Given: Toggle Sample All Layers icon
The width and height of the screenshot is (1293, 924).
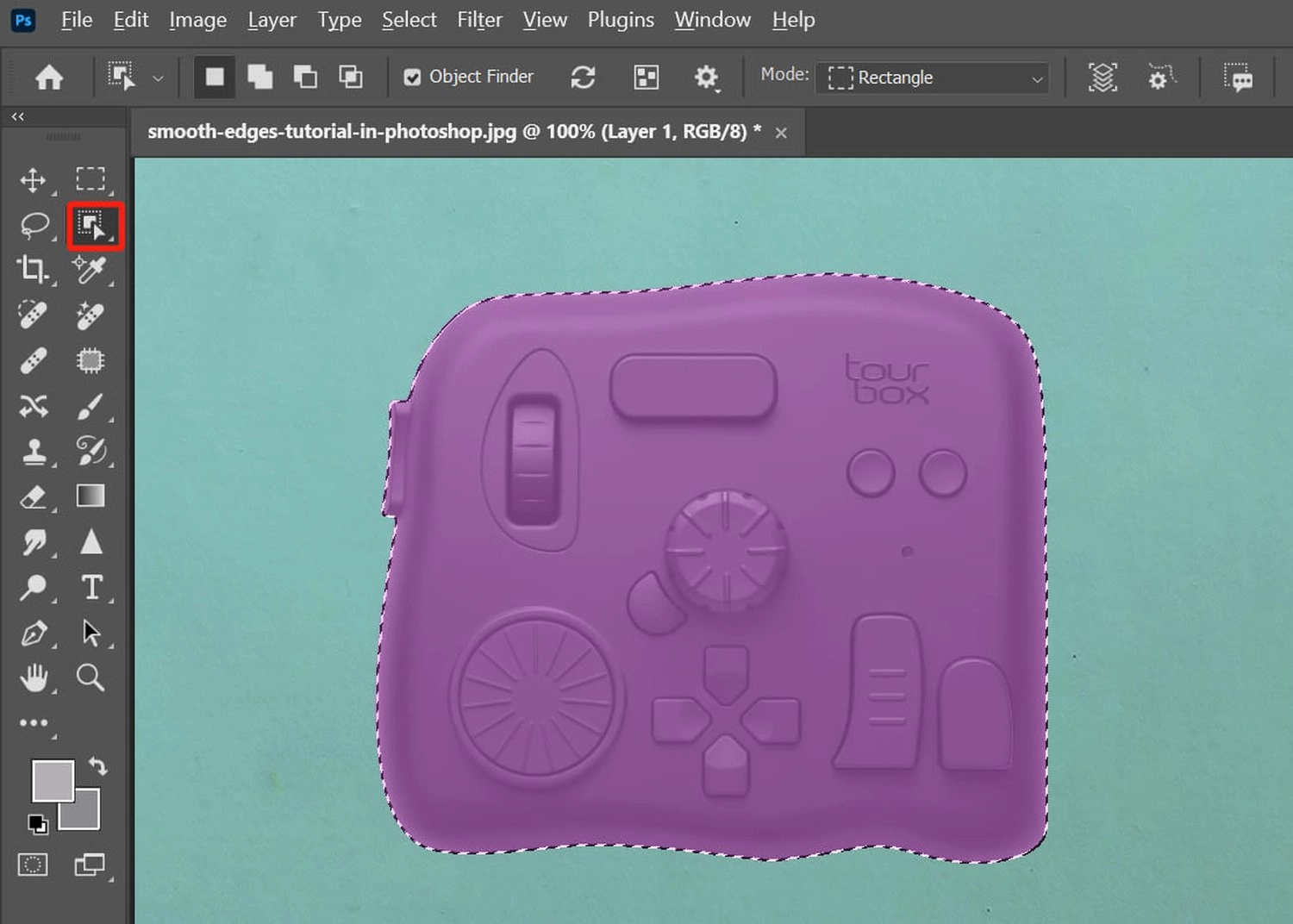Looking at the screenshot, I should pos(1102,78).
